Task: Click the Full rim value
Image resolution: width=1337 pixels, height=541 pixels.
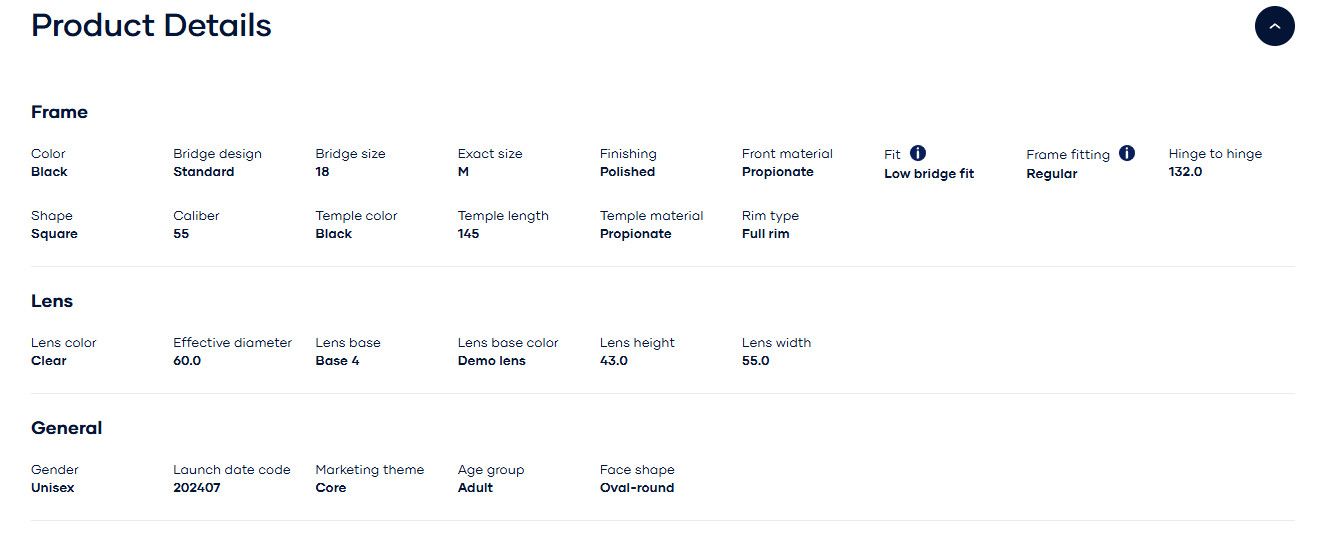Action: coord(766,234)
